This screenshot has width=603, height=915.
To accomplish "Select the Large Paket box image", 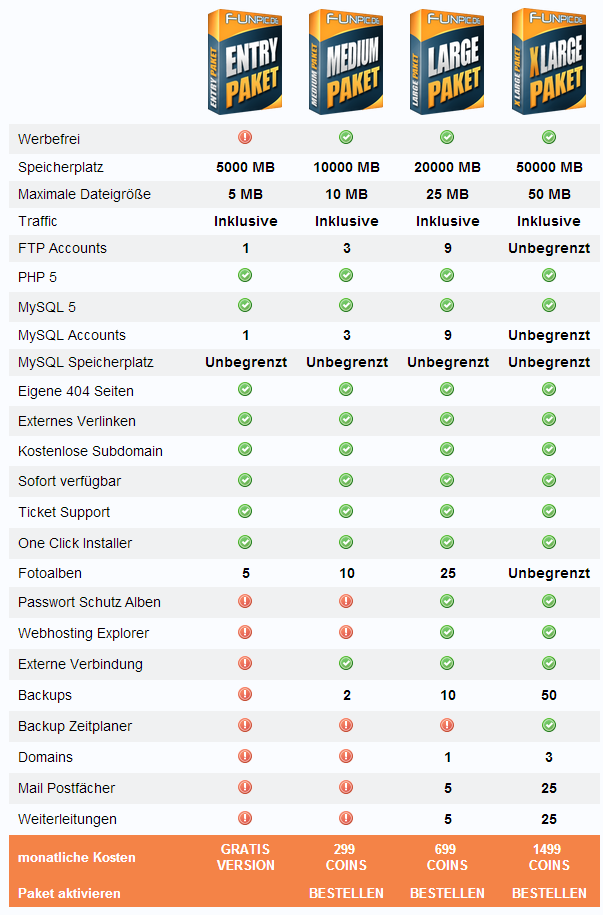I will point(447,62).
